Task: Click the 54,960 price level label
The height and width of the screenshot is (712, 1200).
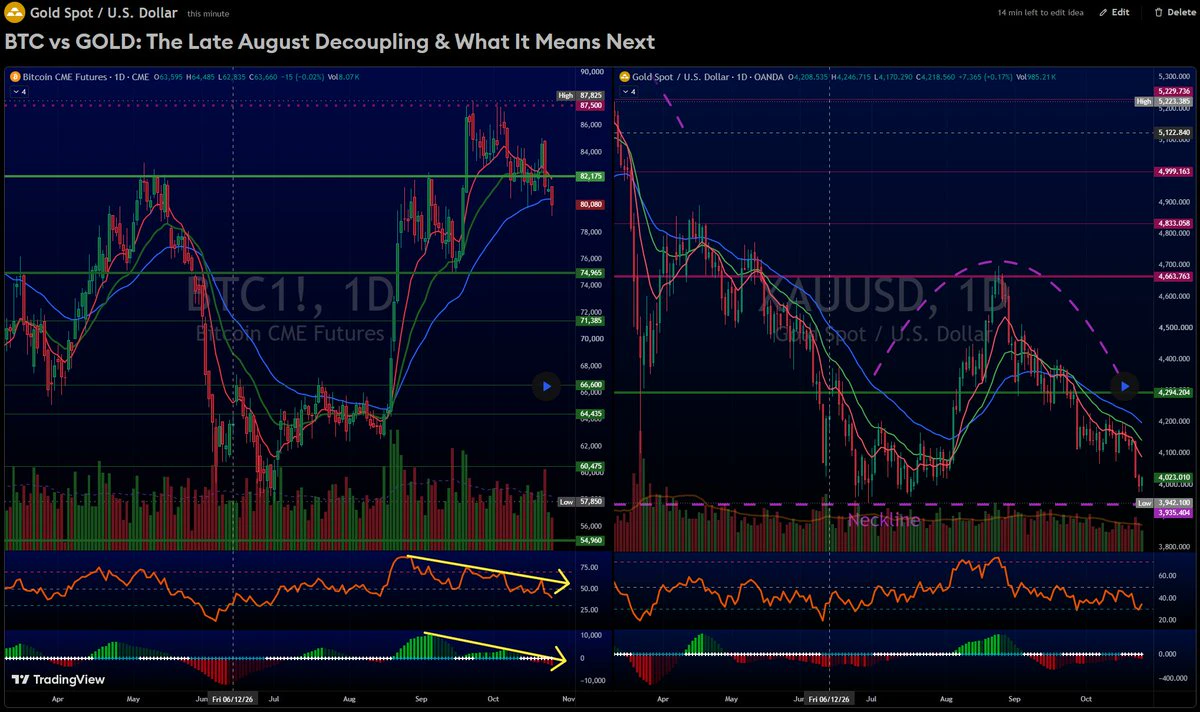Action: 590,540
